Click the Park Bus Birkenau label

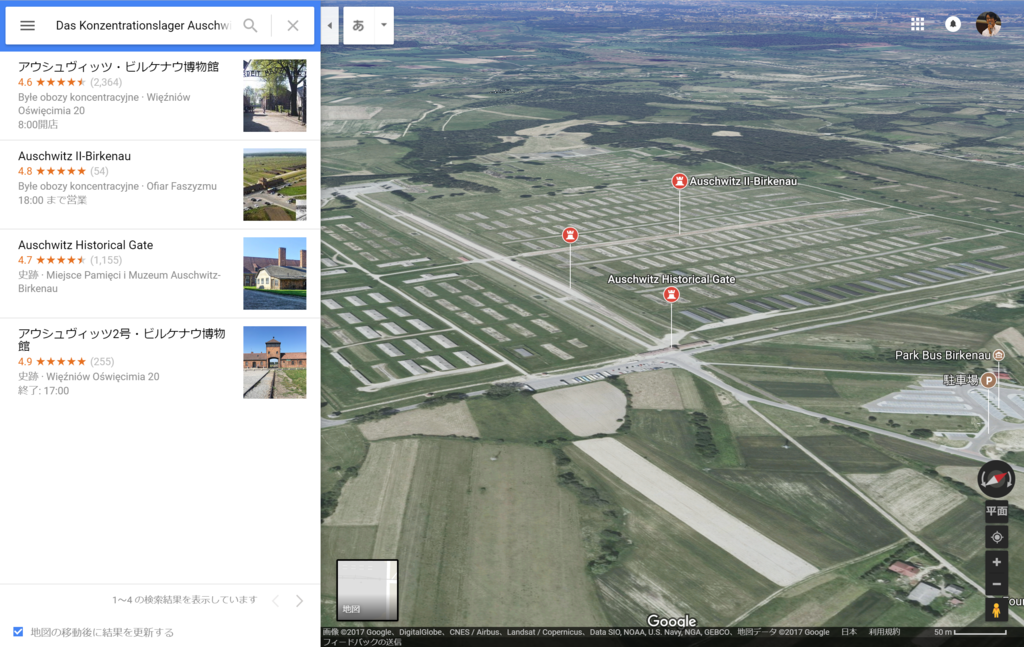point(942,355)
